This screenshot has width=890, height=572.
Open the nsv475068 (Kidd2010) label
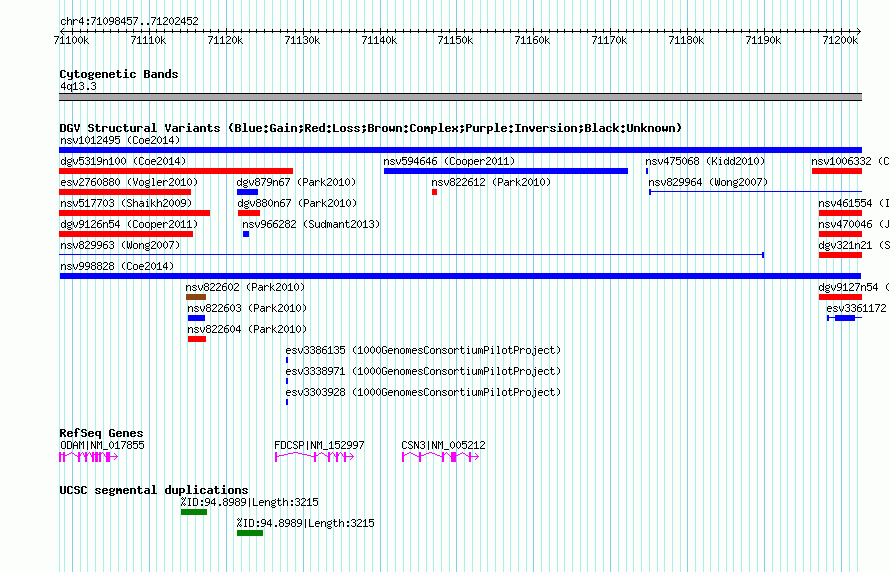[705, 161]
